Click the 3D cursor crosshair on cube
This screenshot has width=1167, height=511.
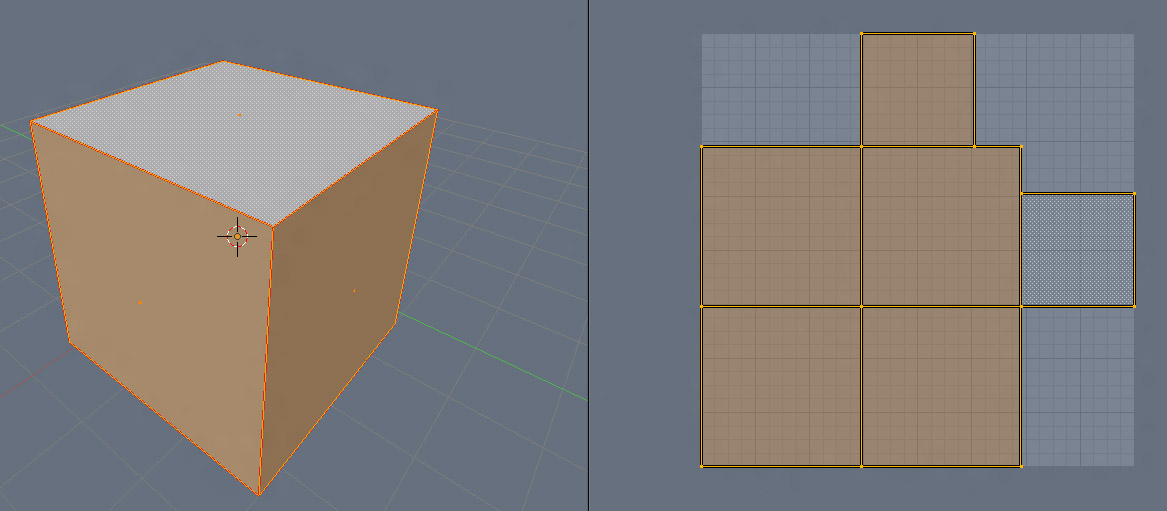click(x=237, y=237)
